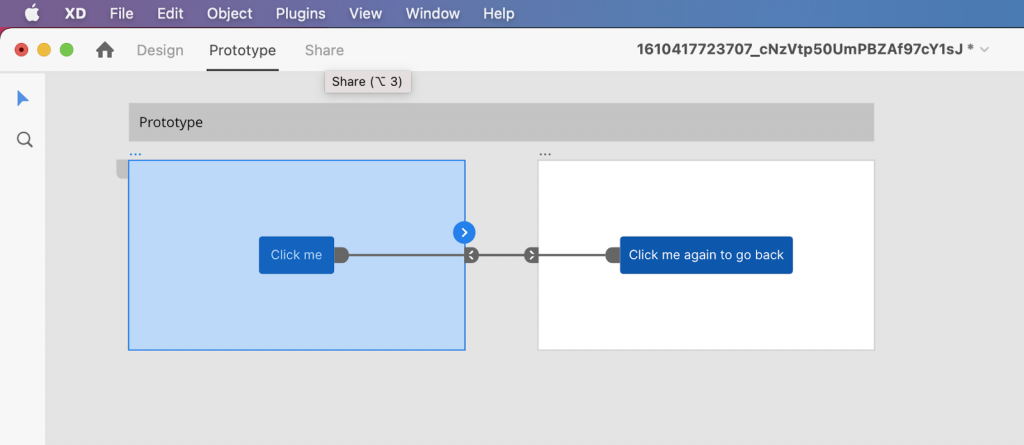Image resolution: width=1024 pixels, height=445 pixels.
Task: Click the blue interaction arrow handle
Action: 464,232
